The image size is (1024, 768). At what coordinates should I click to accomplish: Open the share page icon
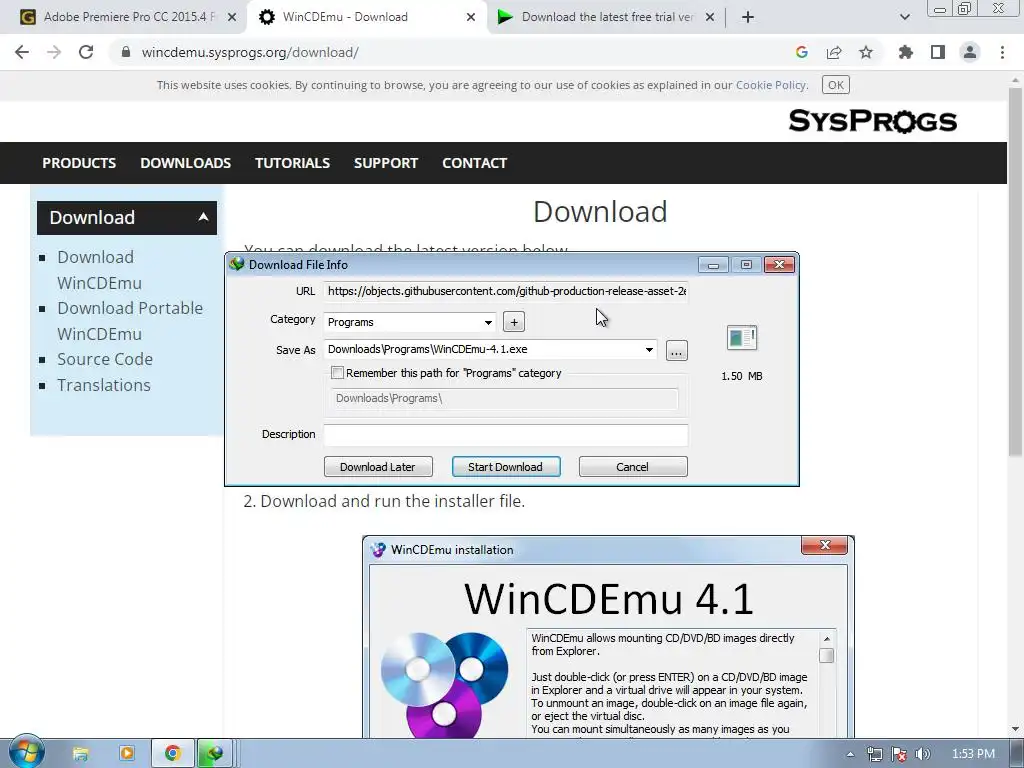(x=834, y=52)
